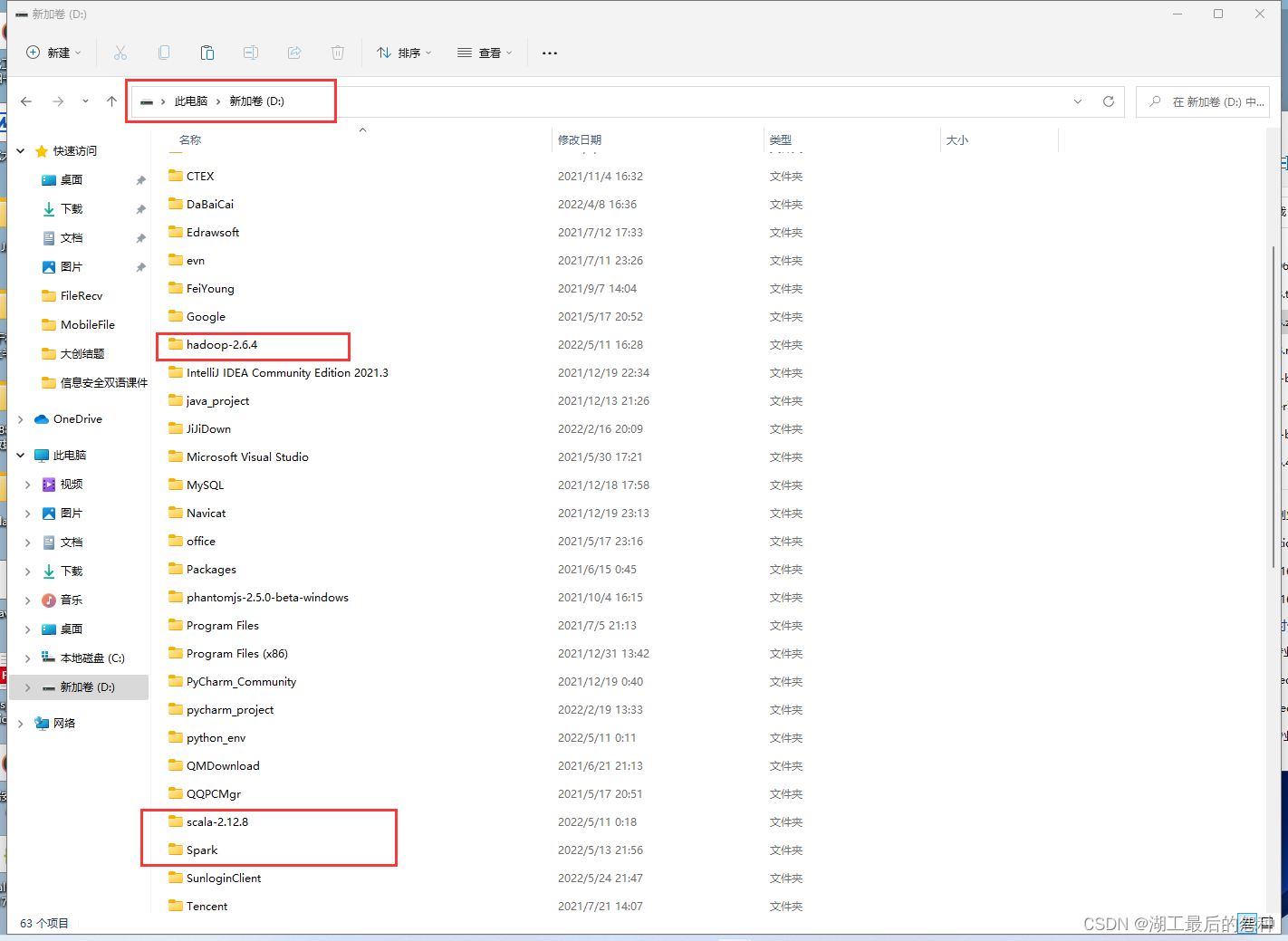Viewport: 1288px width, 941px height.
Task: Select the python_env folder name
Action: pos(216,738)
